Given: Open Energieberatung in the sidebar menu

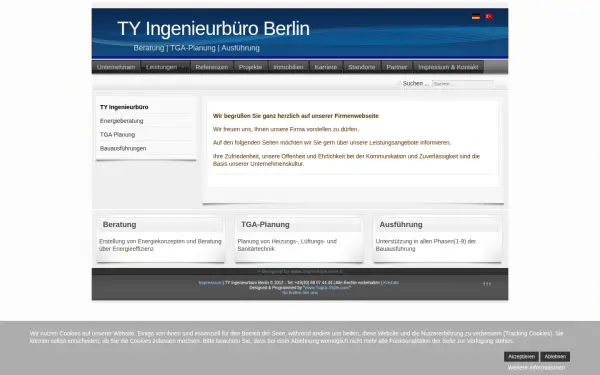Looking at the screenshot, I should [x=122, y=121].
